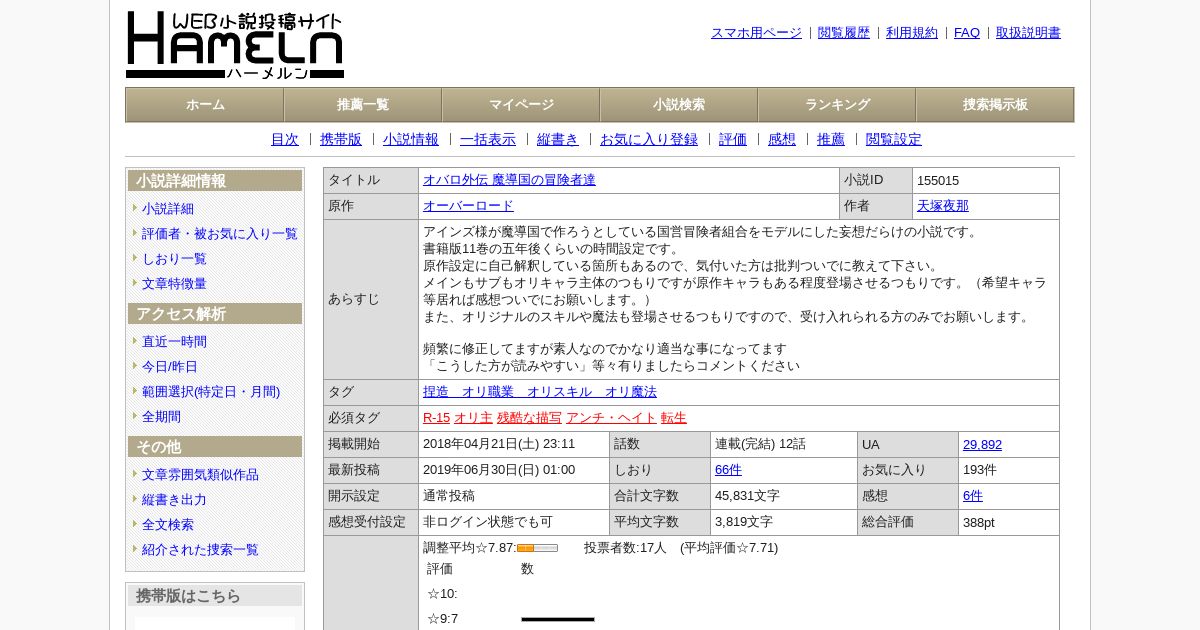
Task: Click novel ID value 155015
Action: pos(938,181)
